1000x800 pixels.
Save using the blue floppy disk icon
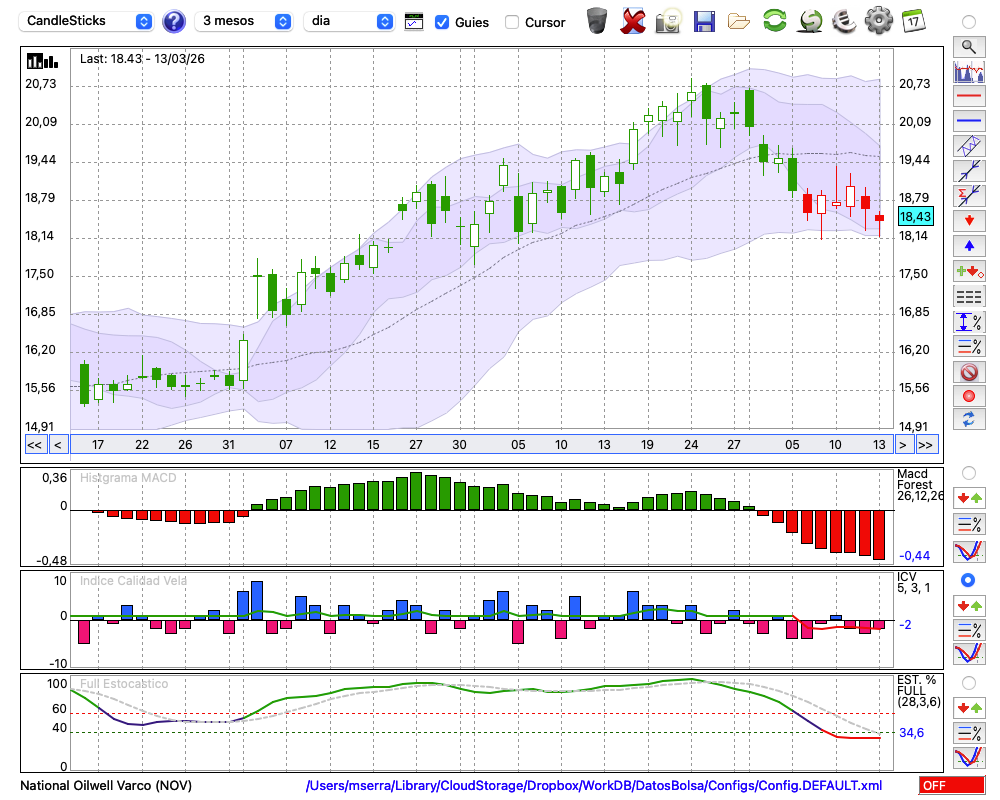[704, 21]
